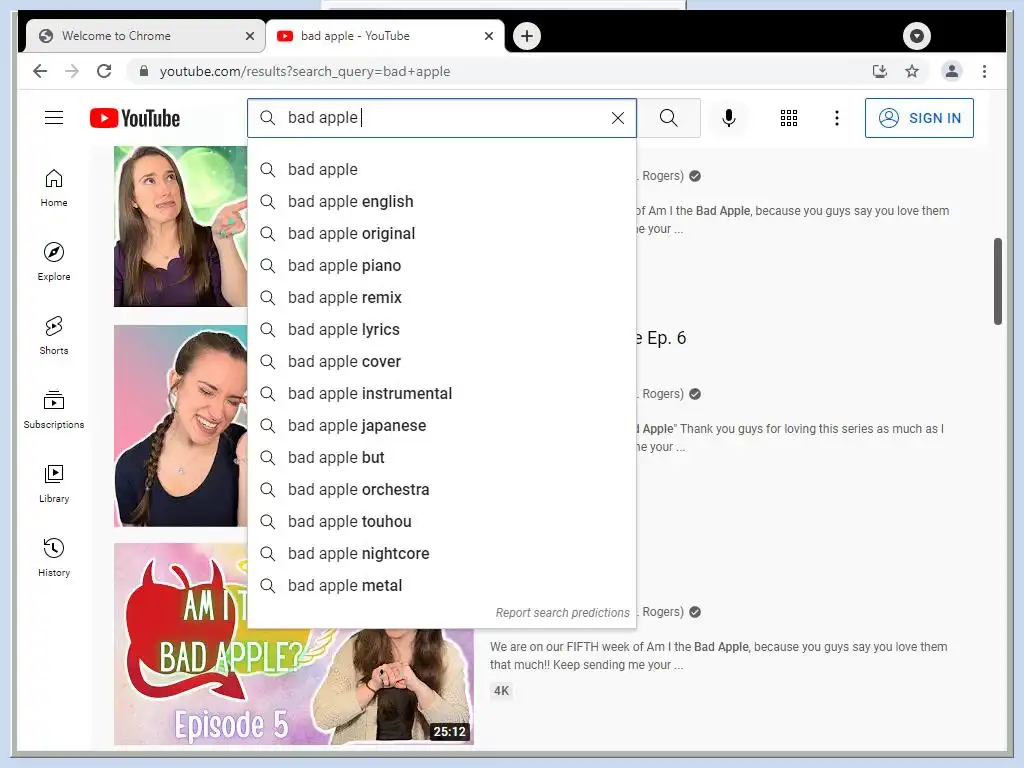Reload the page
This screenshot has height=768, width=1024.
click(x=104, y=71)
